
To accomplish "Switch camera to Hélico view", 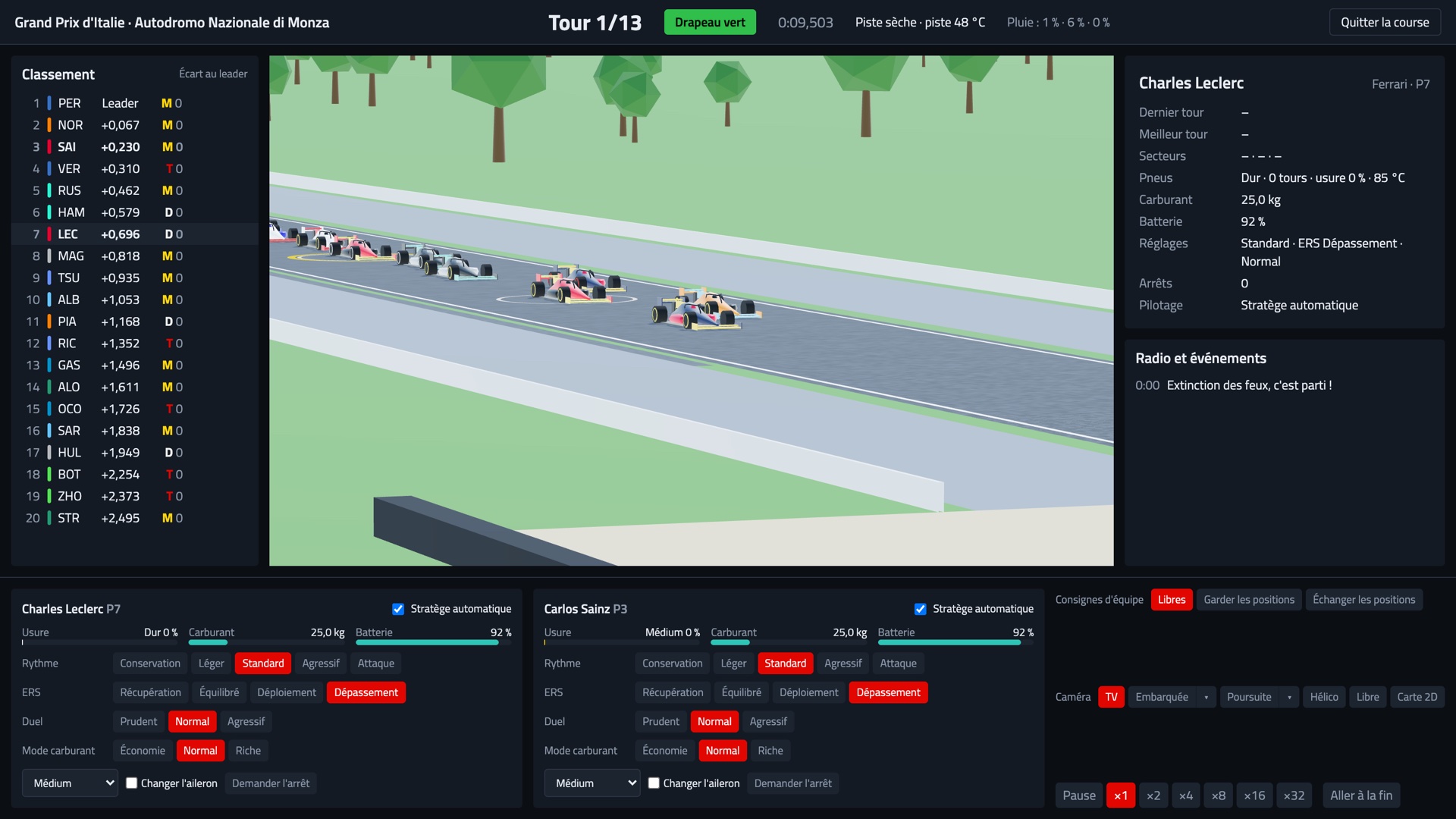I will (x=1324, y=697).
